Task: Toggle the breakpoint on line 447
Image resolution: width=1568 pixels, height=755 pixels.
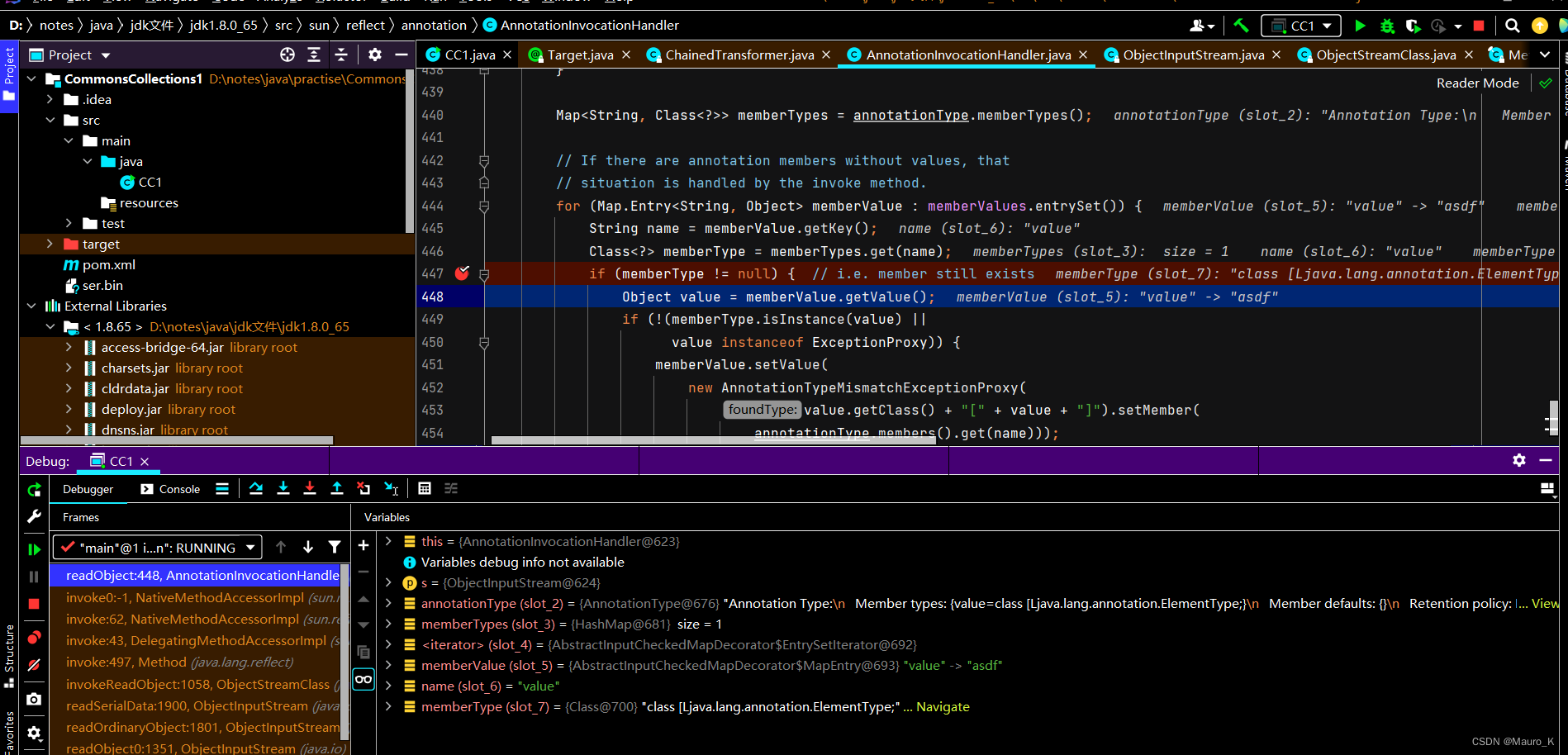Action: pyautogui.click(x=462, y=273)
